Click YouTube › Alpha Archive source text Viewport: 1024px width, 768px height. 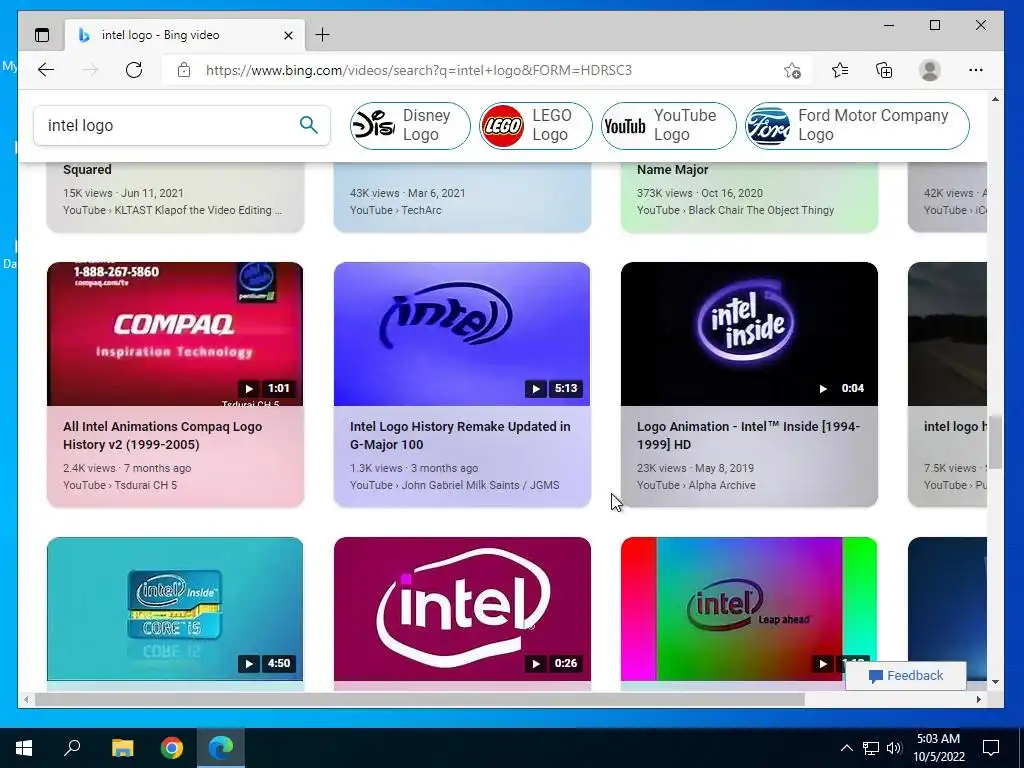[696, 485]
